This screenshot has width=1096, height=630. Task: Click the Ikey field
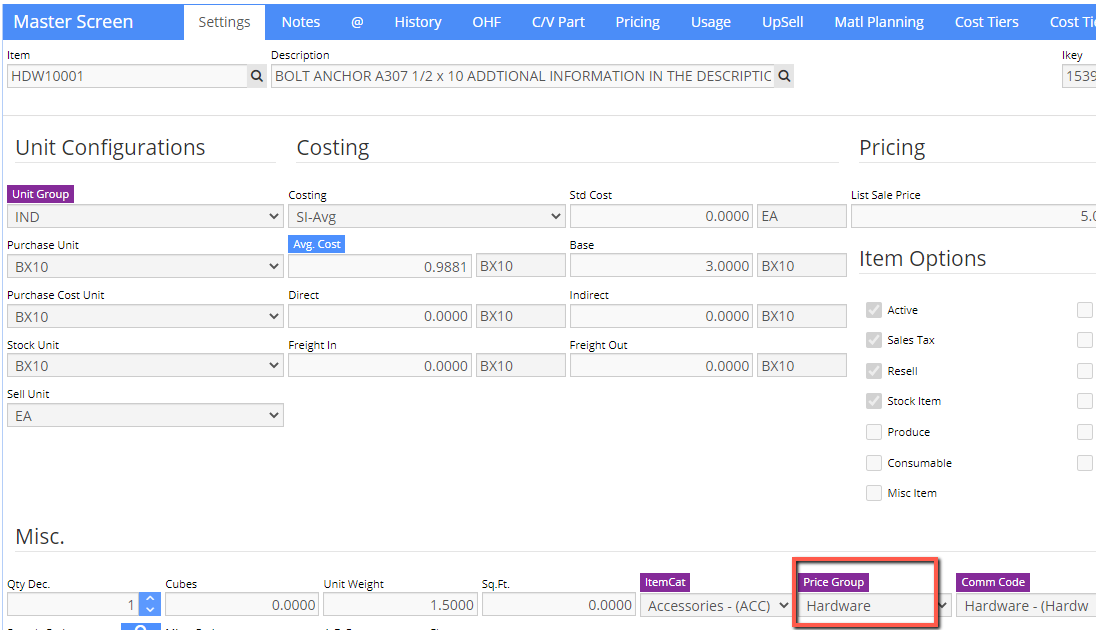pos(1079,76)
